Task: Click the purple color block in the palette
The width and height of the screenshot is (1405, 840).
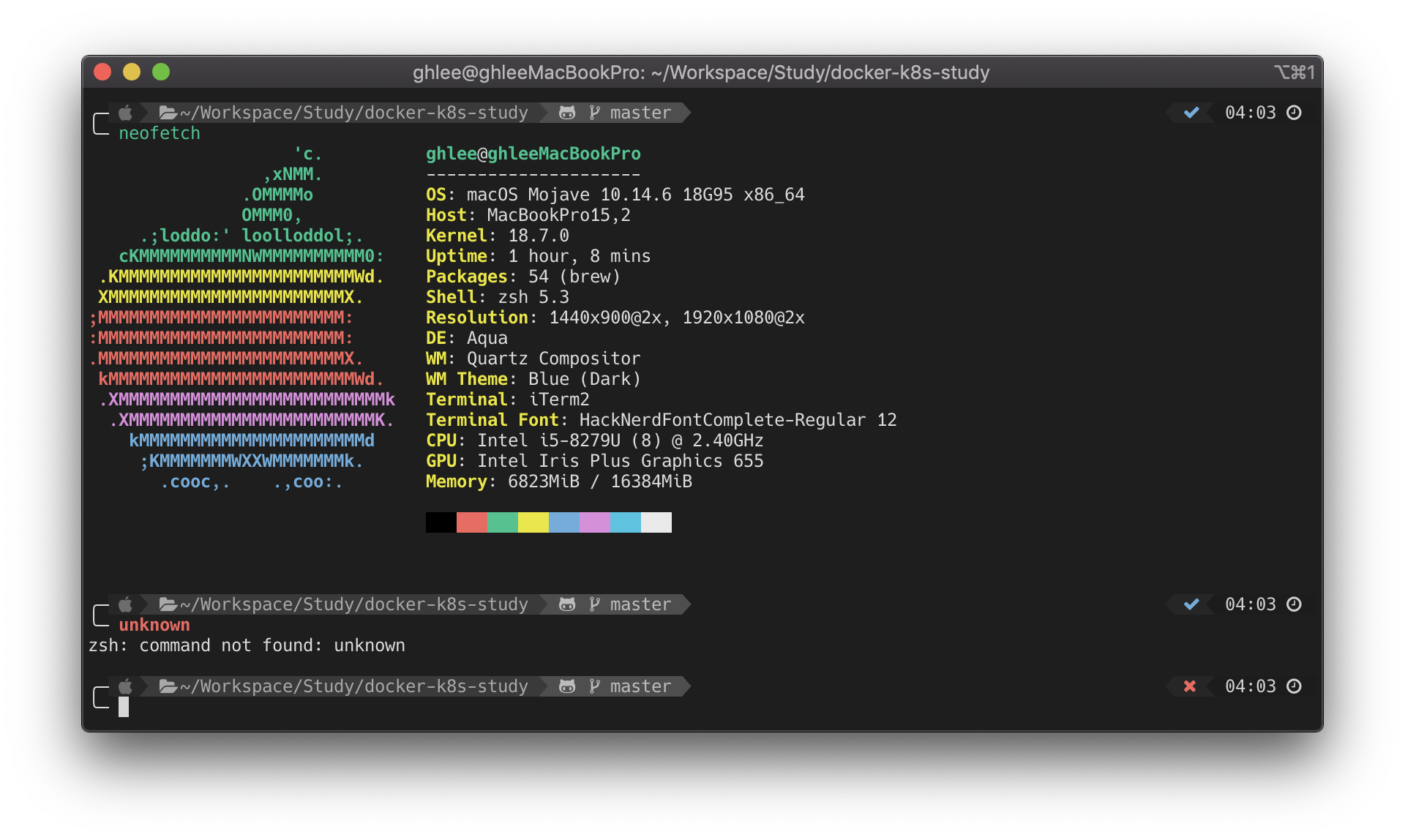Action: pyautogui.click(x=594, y=522)
